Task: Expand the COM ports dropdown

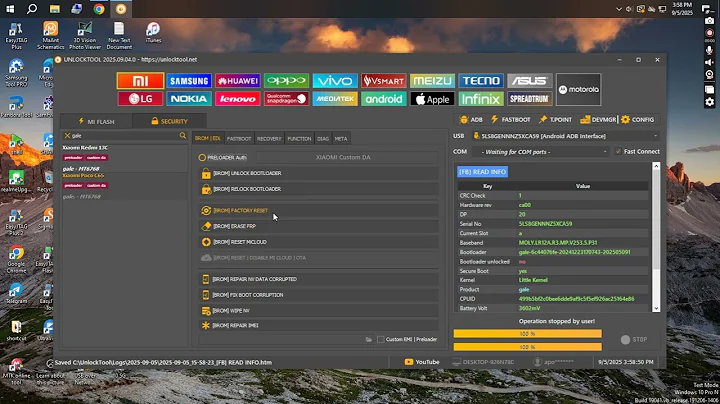Action: coord(605,152)
